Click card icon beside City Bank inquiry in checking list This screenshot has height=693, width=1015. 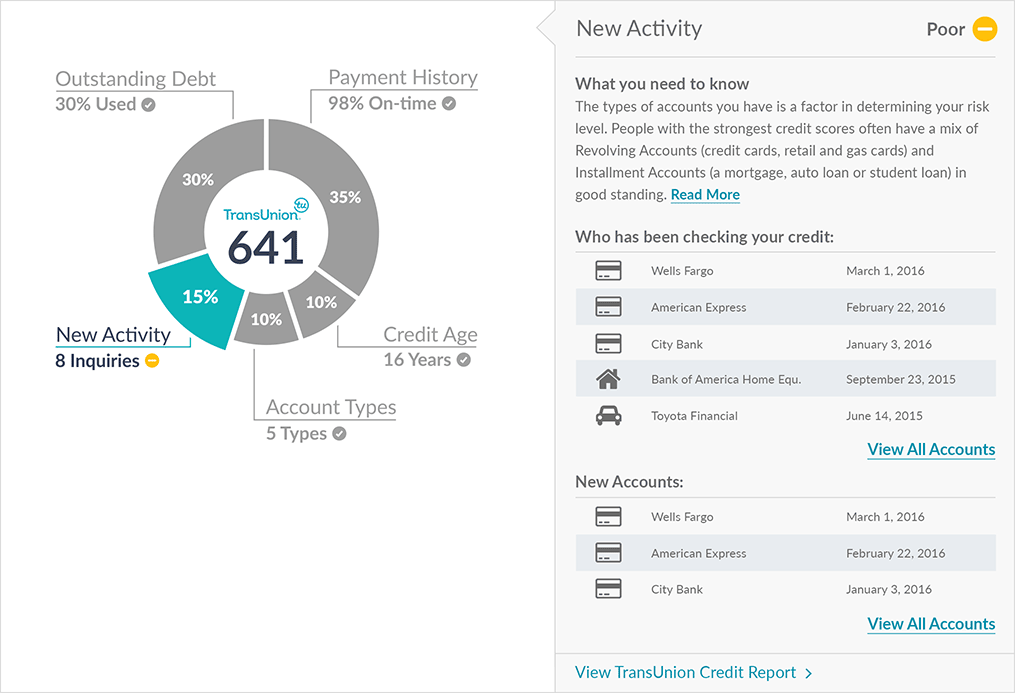pos(608,344)
